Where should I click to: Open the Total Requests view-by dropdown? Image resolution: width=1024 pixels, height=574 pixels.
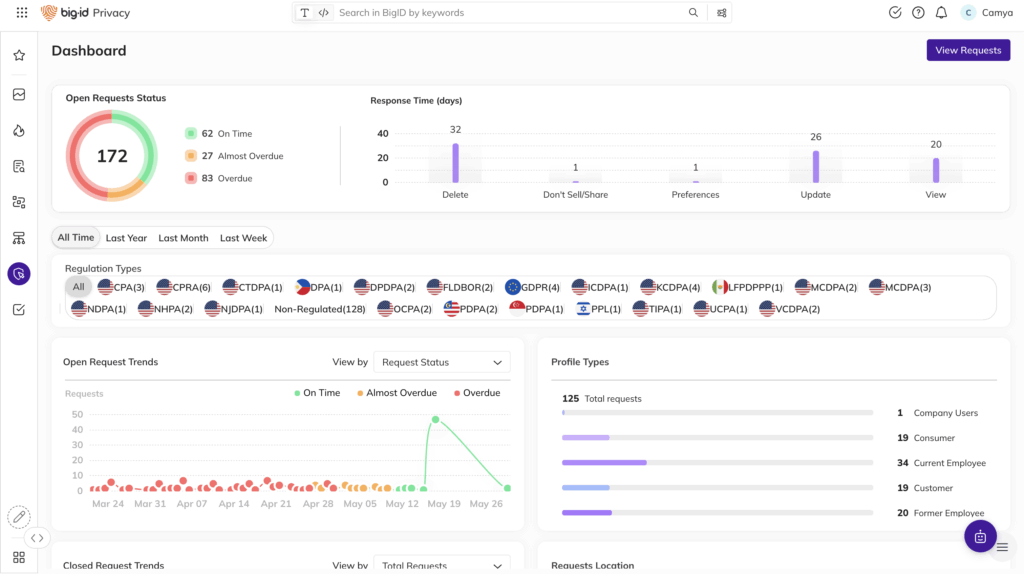coord(441,566)
